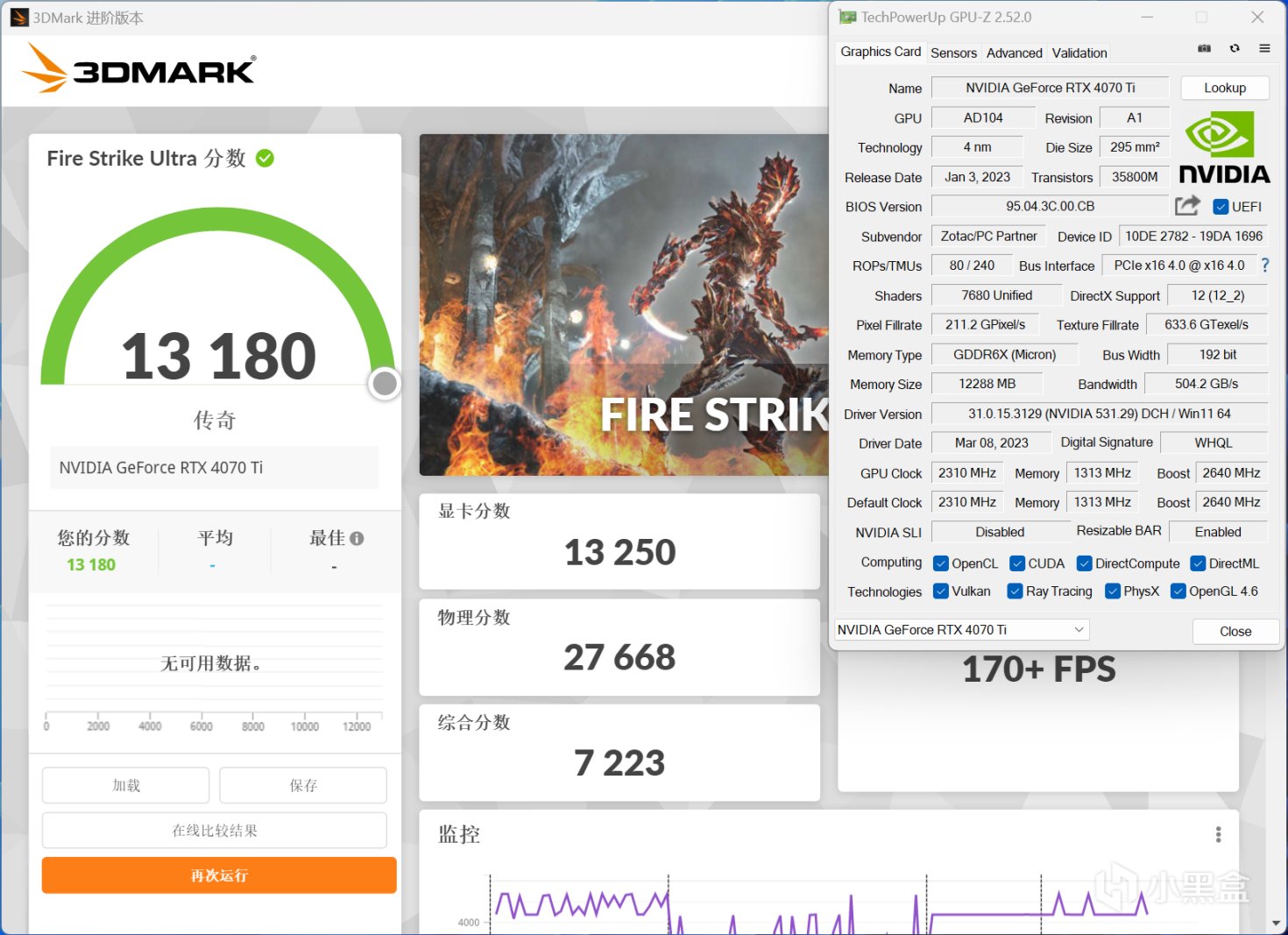The height and width of the screenshot is (935, 1288).
Task: Click the GPU-Z refresh icon
Action: tap(1235, 49)
